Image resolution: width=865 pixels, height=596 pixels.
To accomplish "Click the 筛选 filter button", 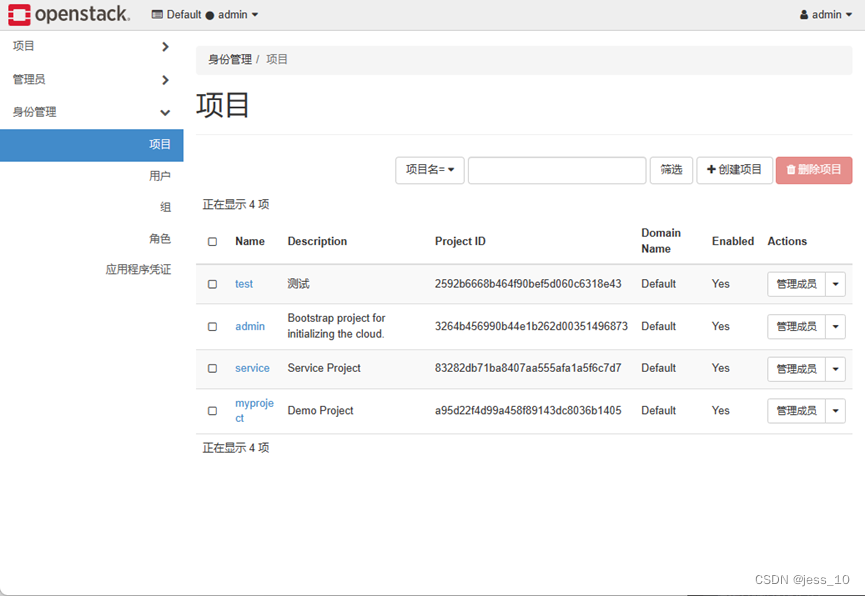I will 671,170.
